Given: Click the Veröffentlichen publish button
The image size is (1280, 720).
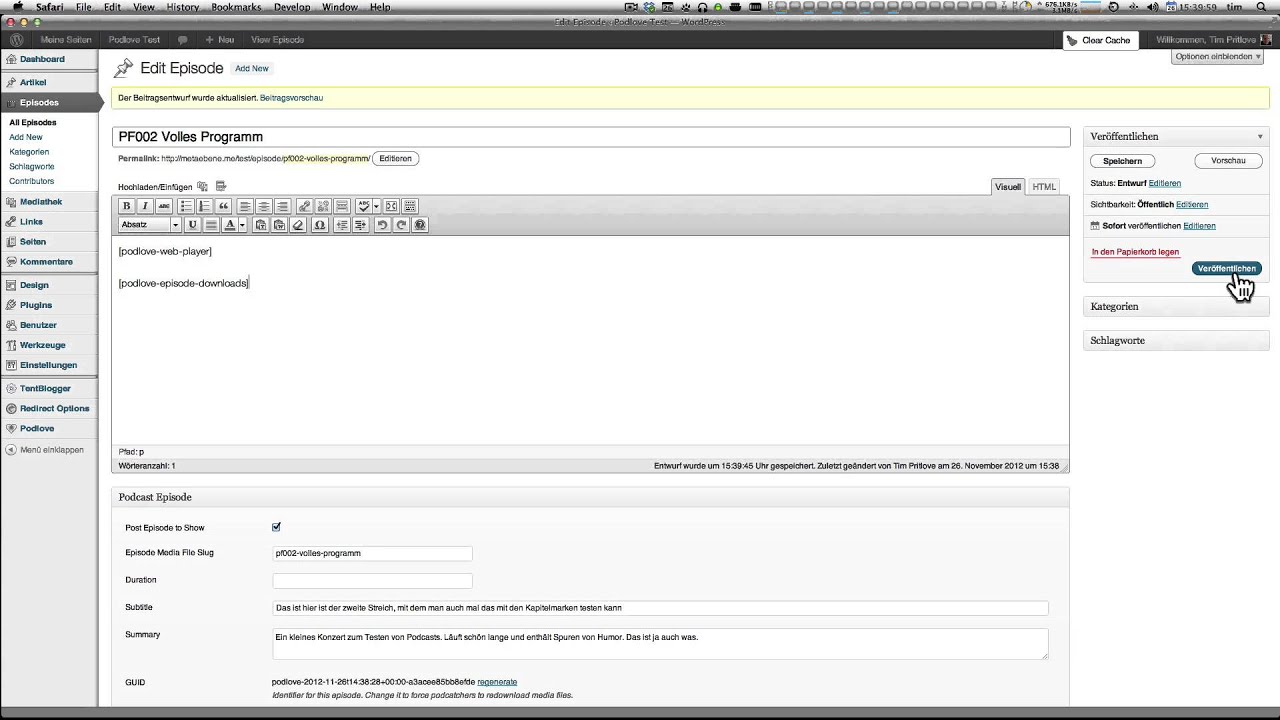Looking at the screenshot, I should (1227, 268).
